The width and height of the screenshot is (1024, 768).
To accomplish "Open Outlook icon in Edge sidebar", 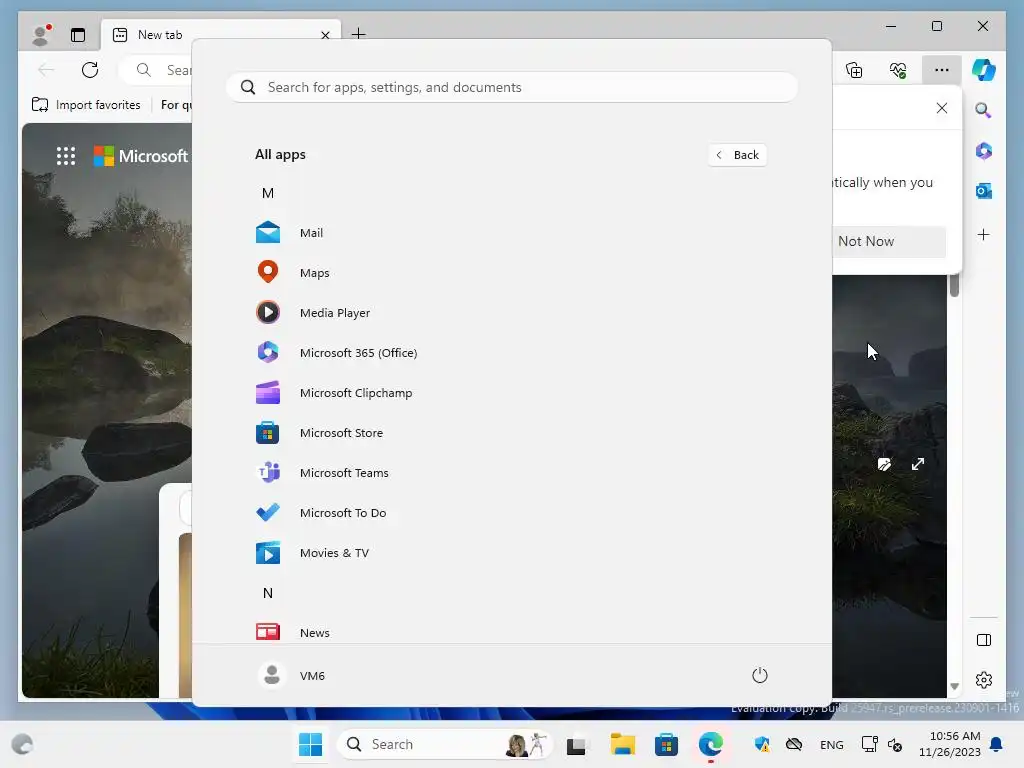I will [984, 191].
